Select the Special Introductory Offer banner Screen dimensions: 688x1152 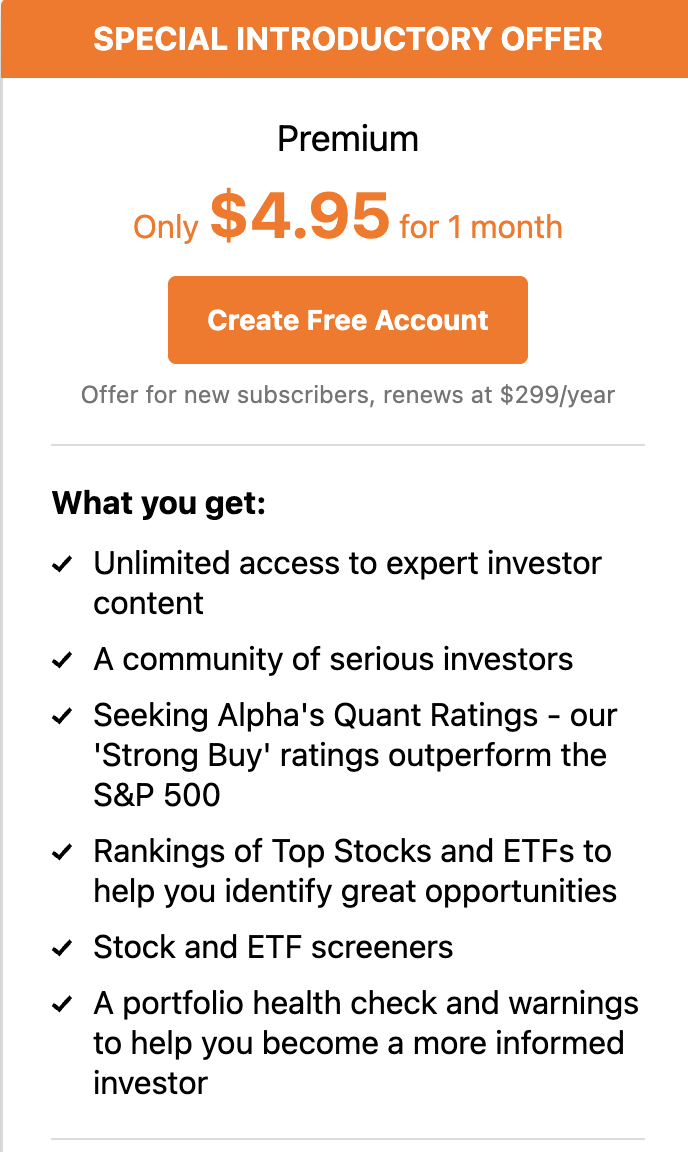point(345,39)
